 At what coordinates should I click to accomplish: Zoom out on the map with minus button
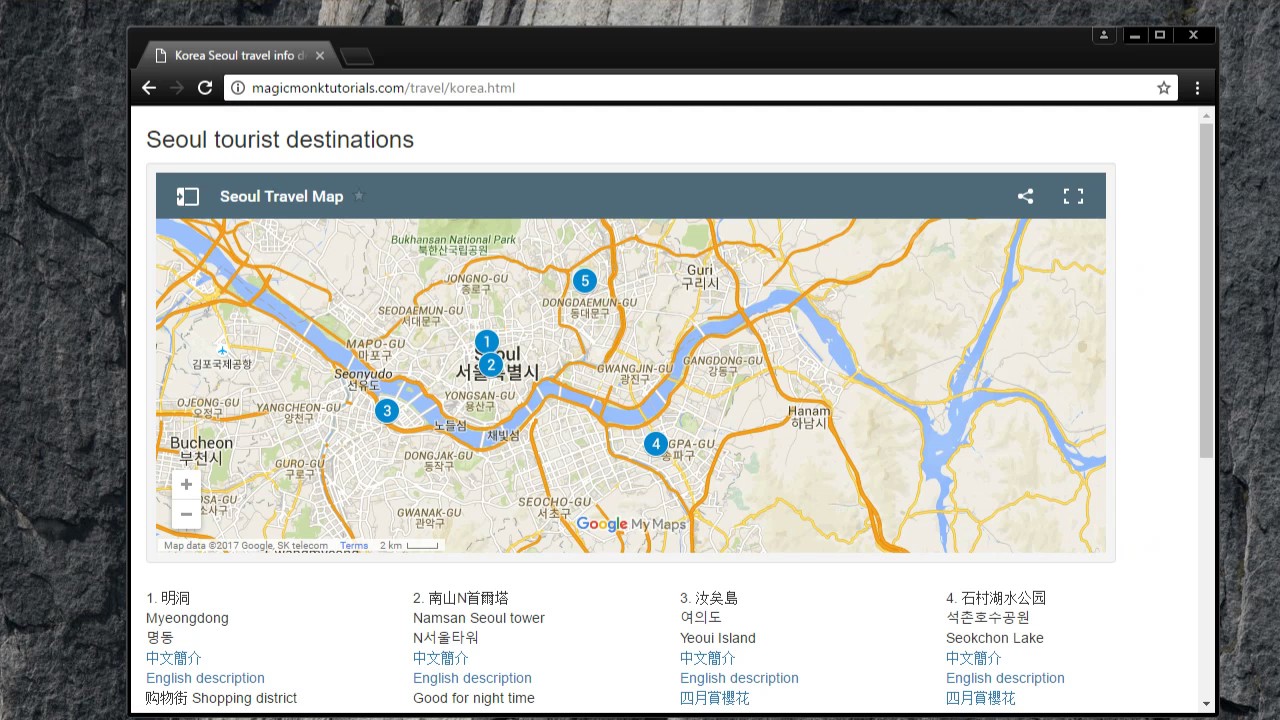click(186, 514)
